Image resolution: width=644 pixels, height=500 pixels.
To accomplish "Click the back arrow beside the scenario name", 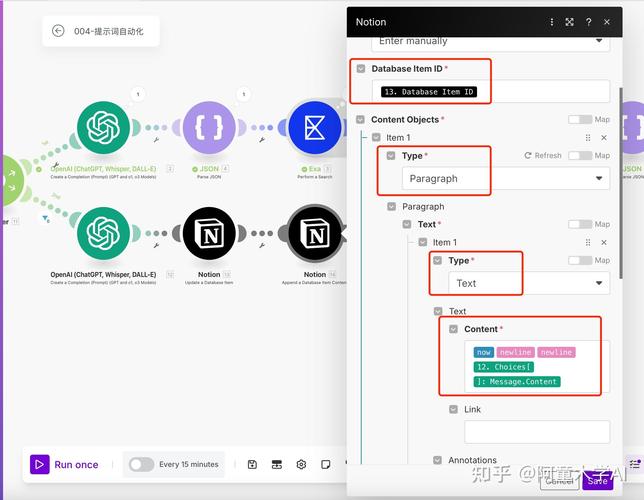I will point(58,31).
